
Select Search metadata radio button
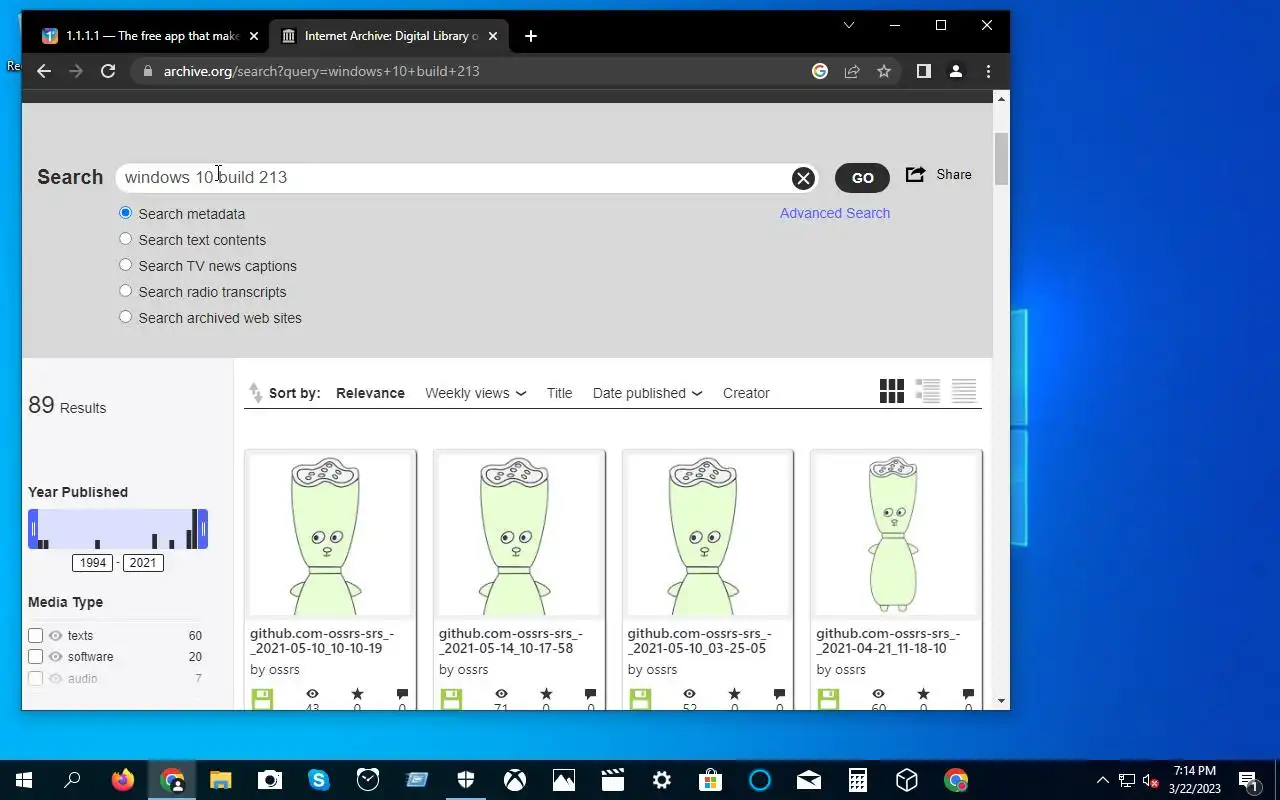[x=125, y=213]
